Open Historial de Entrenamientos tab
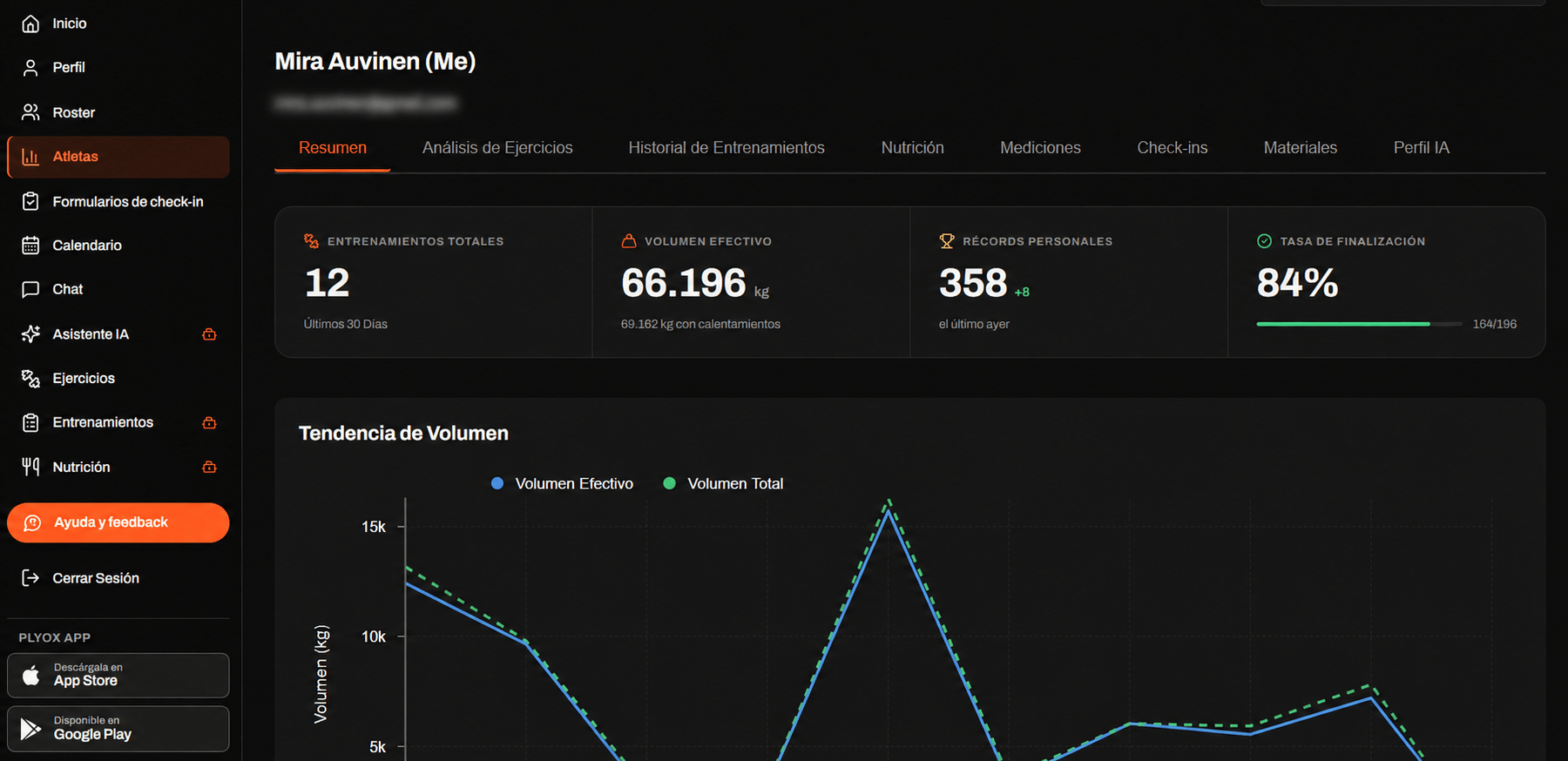 (727, 148)
